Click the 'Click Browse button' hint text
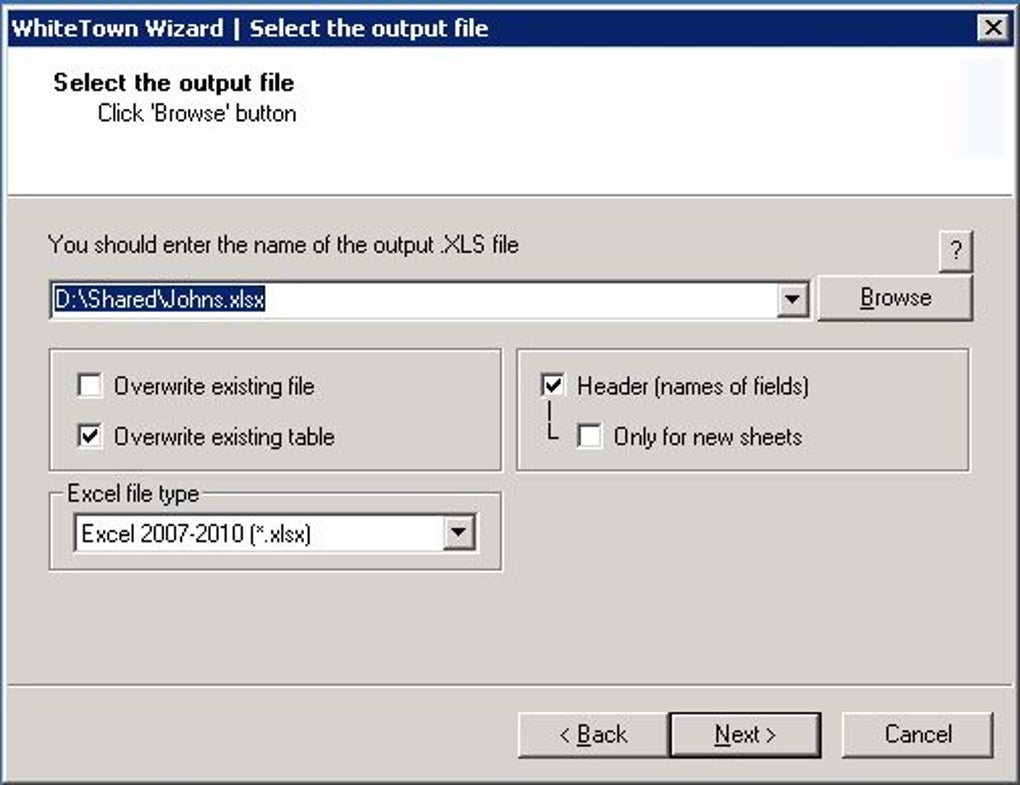 [197, 113]
